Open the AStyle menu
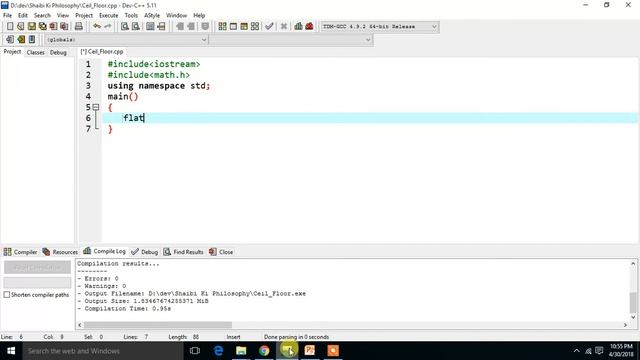The height and width of the screenshot is (360, 640). point(152,16)
